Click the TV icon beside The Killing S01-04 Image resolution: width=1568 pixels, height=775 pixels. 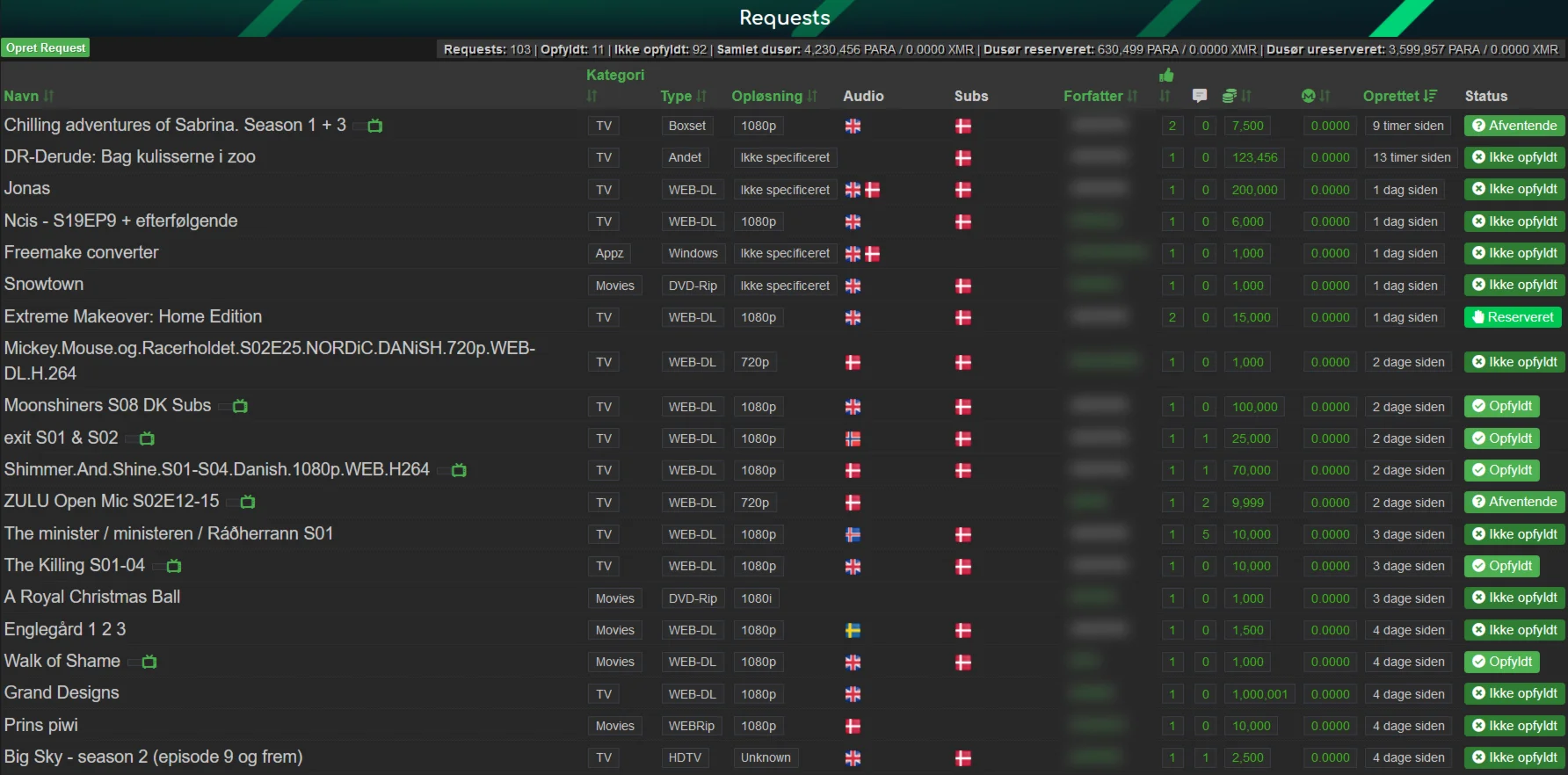pos(174,566)
